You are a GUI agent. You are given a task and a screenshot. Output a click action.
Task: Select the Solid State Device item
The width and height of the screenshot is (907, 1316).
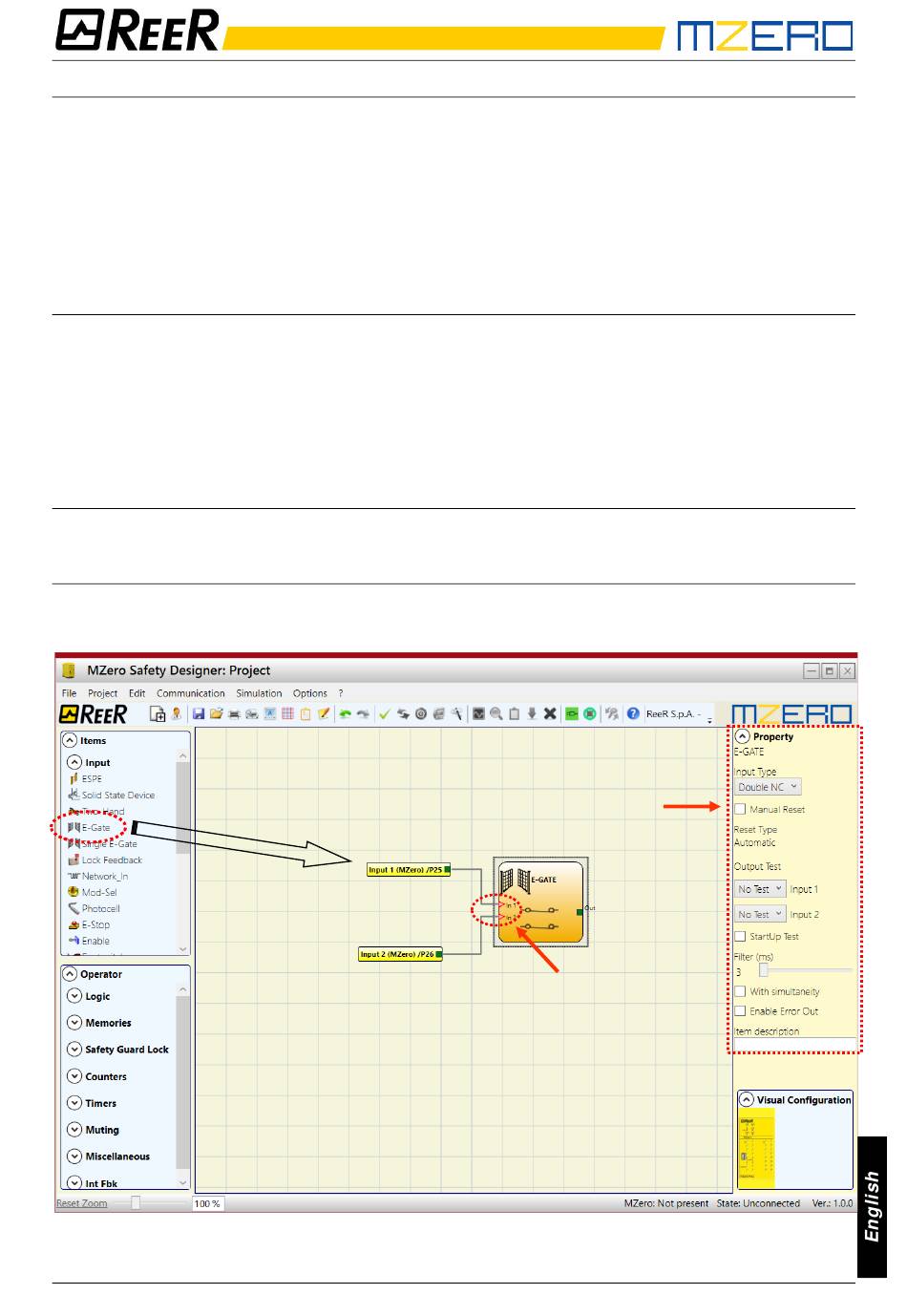(x=111, y=795)
